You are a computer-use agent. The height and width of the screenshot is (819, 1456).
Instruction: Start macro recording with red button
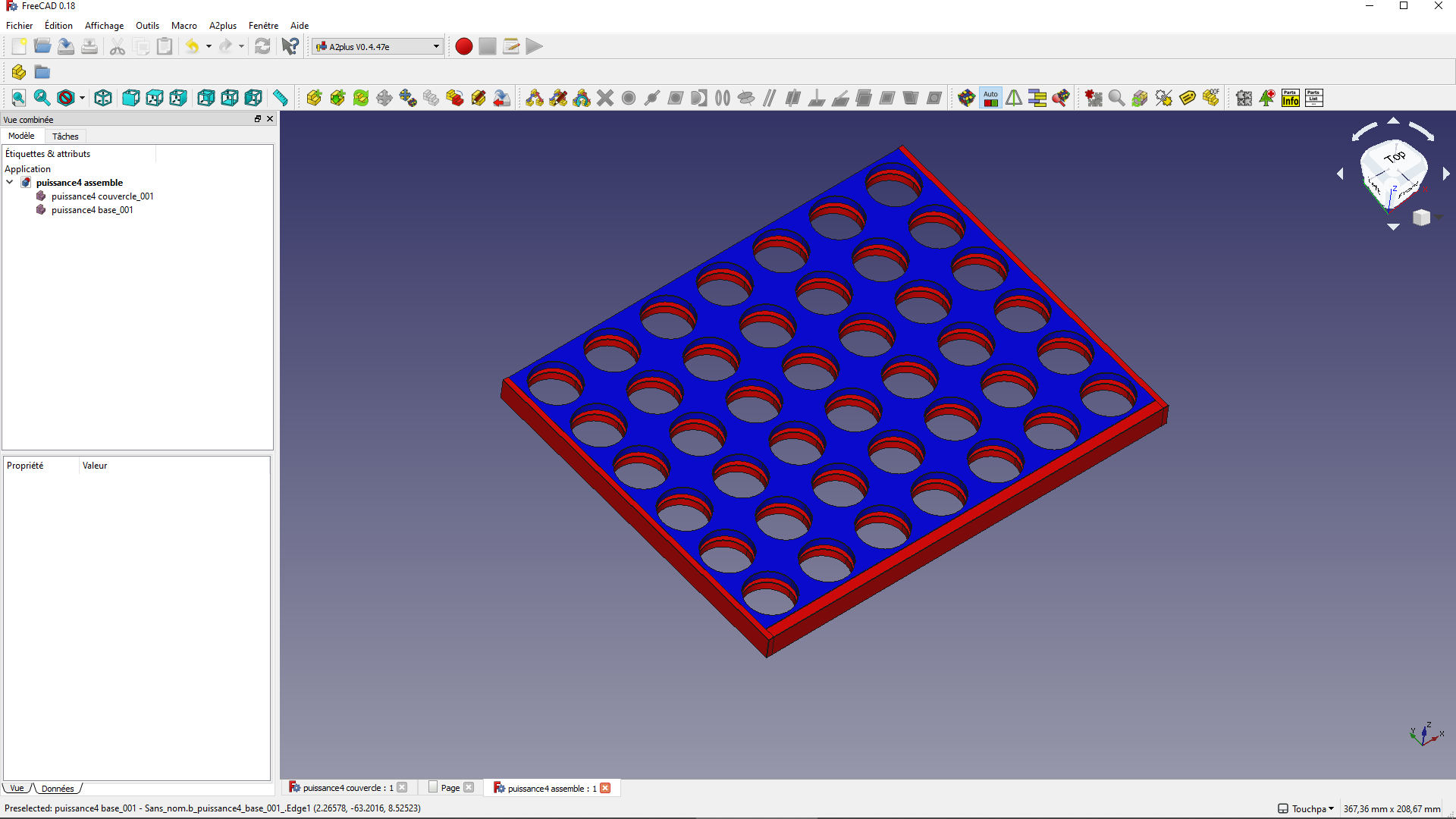pyautogui.click(x=464, y=46)
